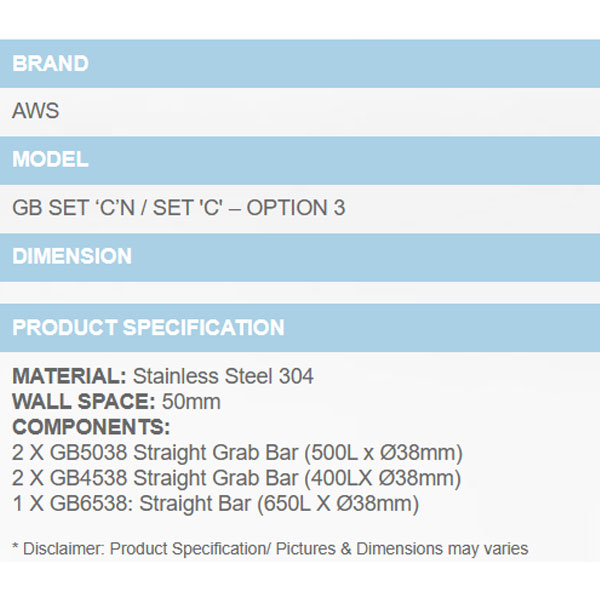Click the BRAND section header
The height and width of the screenshot is (600, 600).
tap(50, 64)
